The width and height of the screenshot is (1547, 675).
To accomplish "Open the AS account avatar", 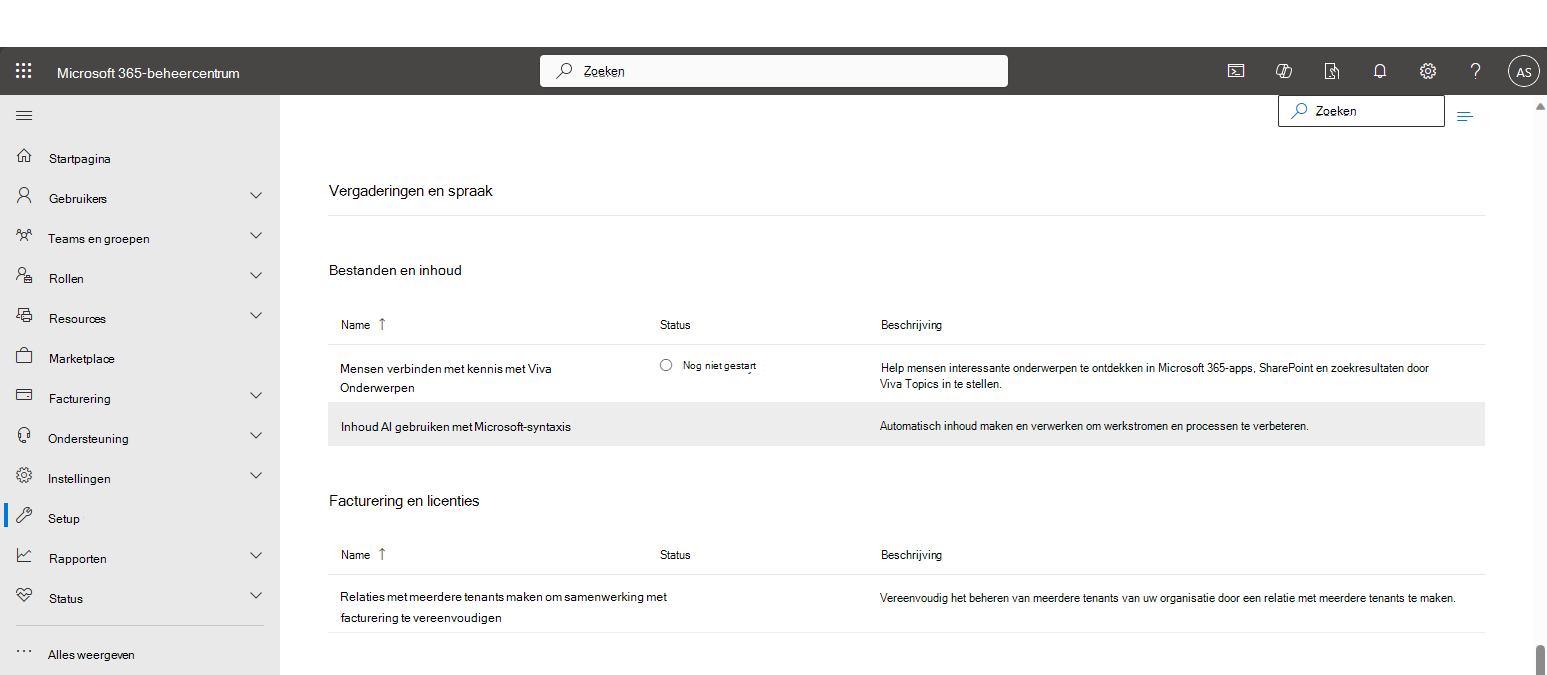I will [1523, 71].
